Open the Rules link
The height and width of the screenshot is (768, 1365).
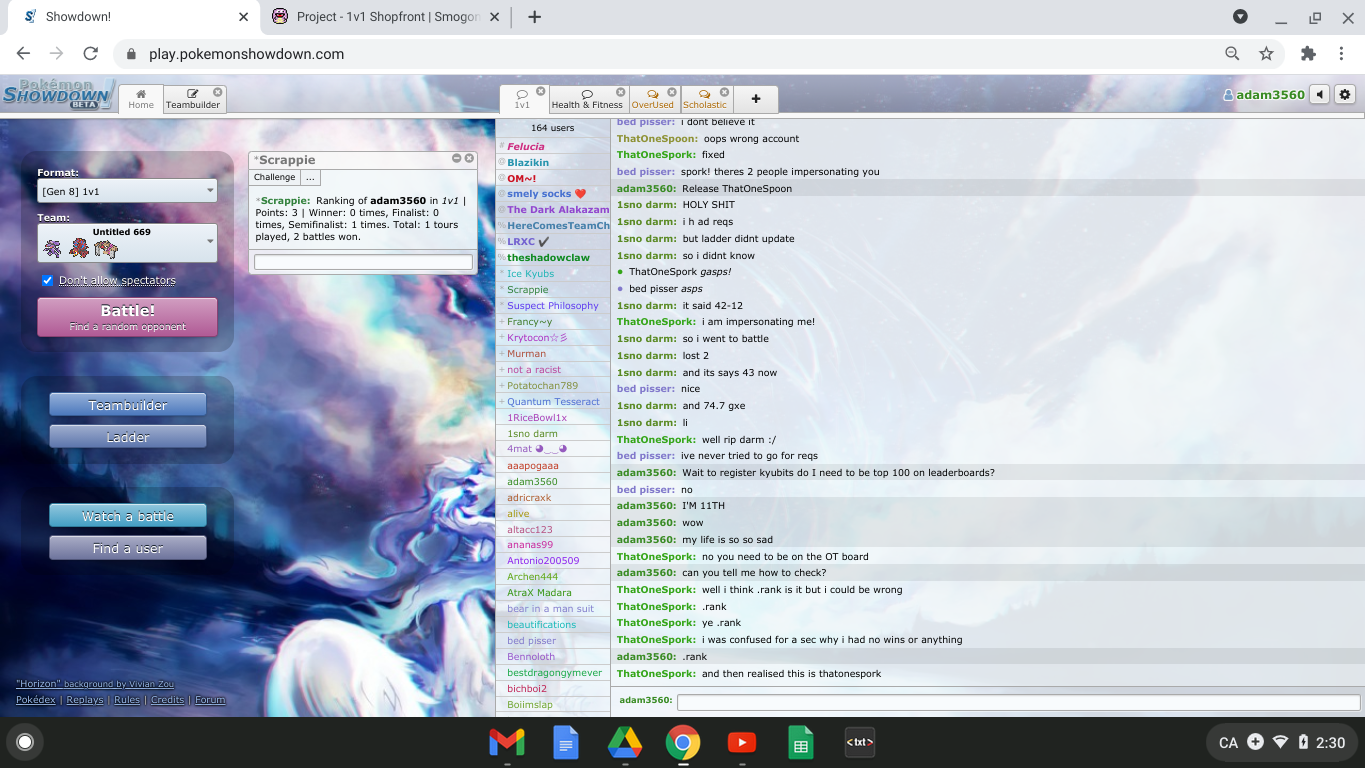point(127,700)
